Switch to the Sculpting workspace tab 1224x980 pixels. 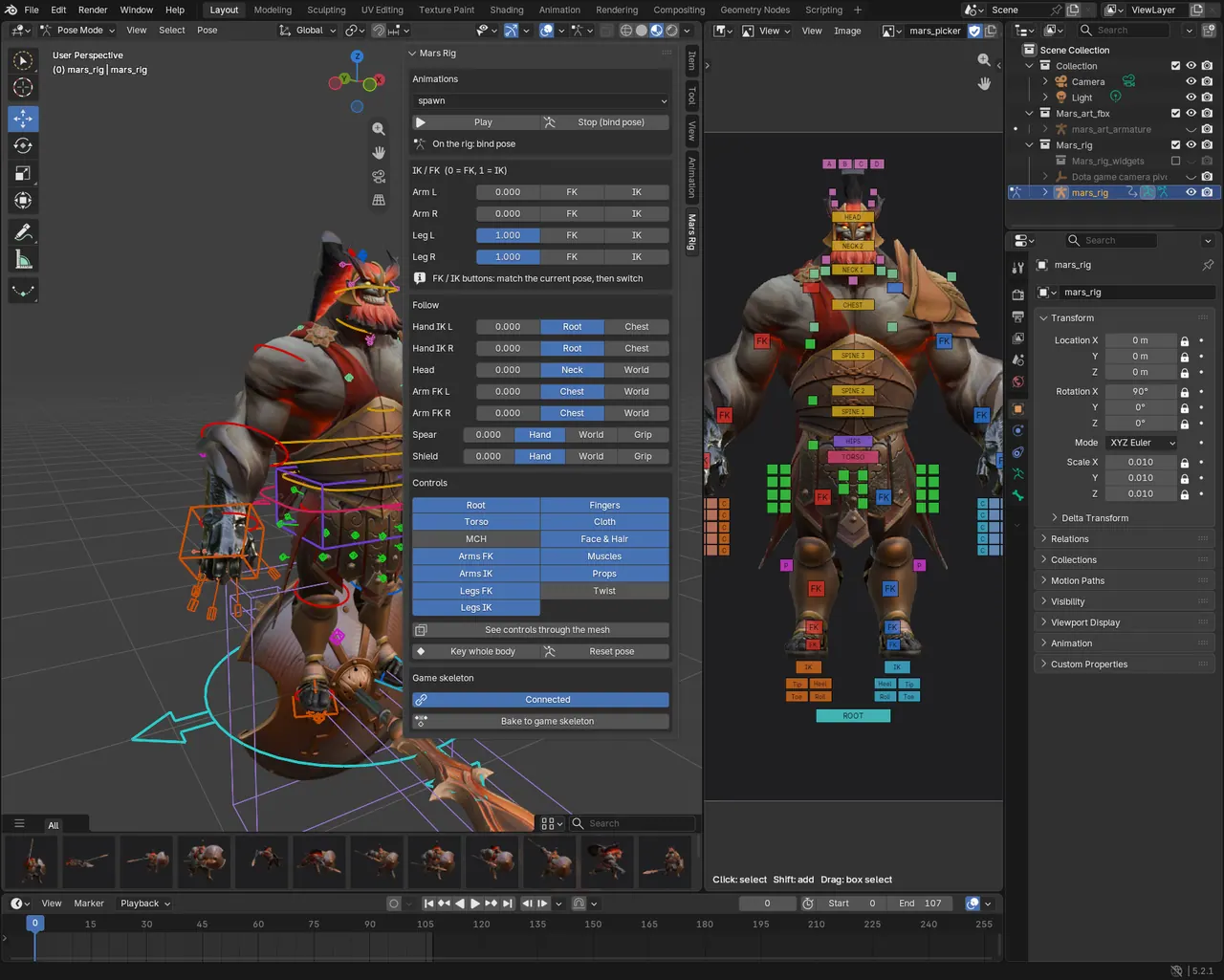pyautogui.click(x=326, y=10)
